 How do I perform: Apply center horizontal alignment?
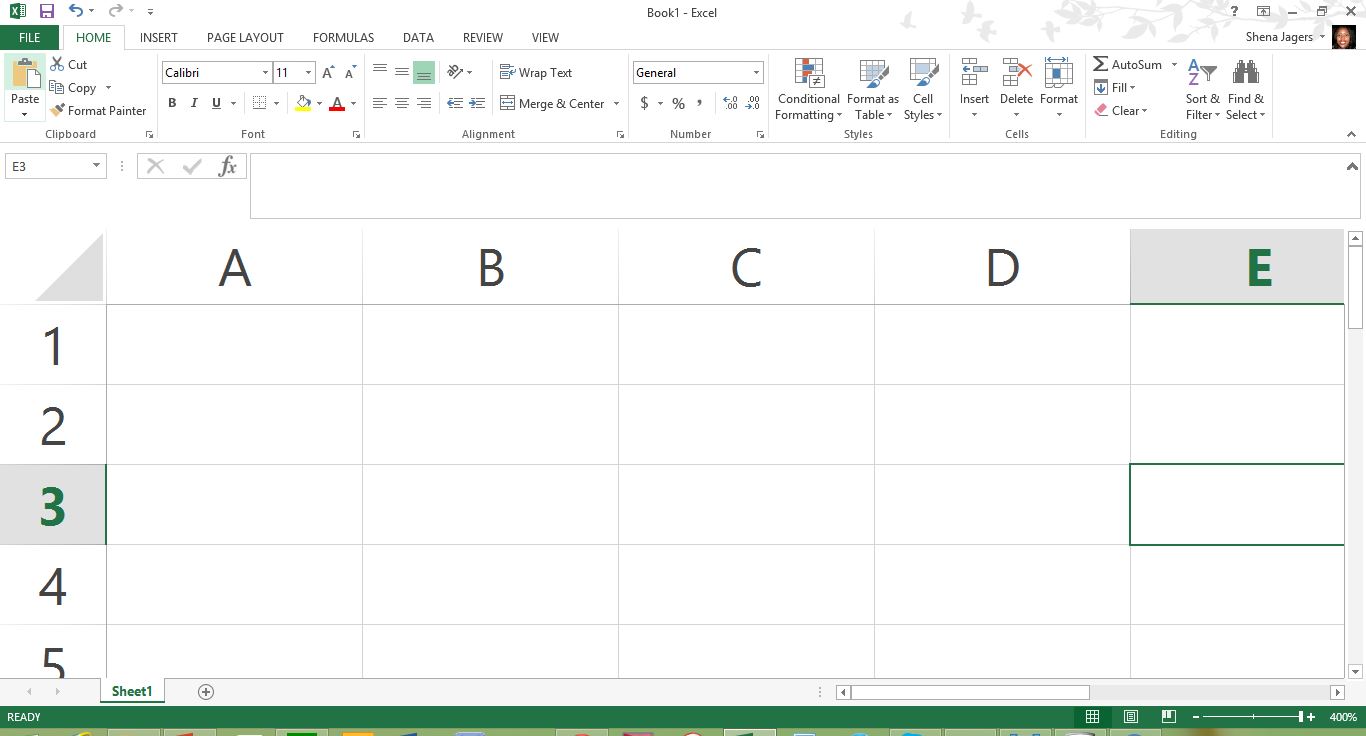(401, 103)
